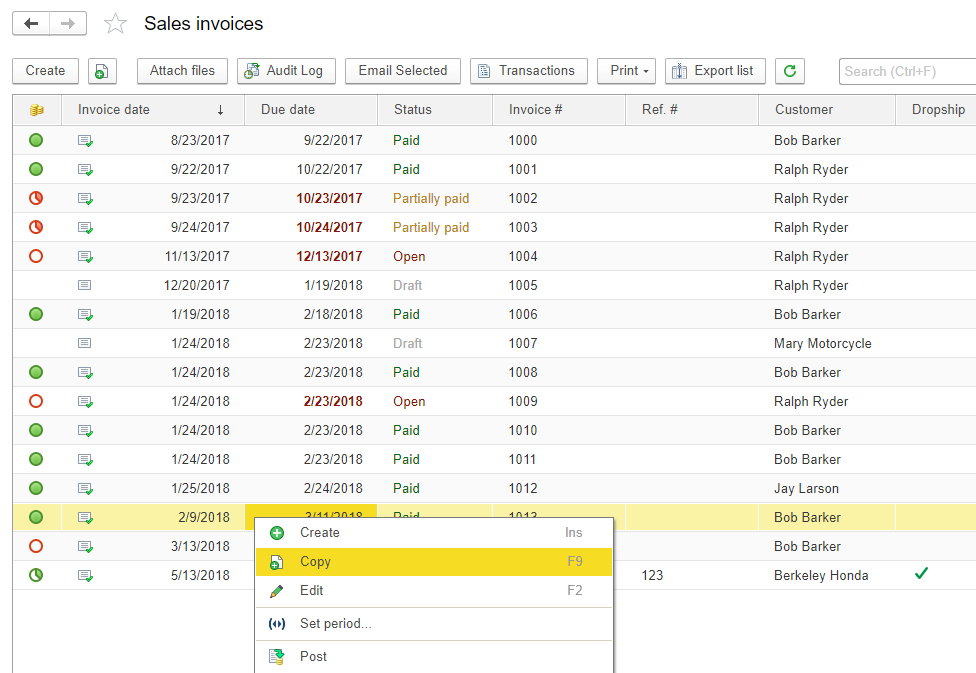Image resolution: width=976 pixels, height=673 pixels.
Task: Go back using the left arrow button
Action: 31,24
